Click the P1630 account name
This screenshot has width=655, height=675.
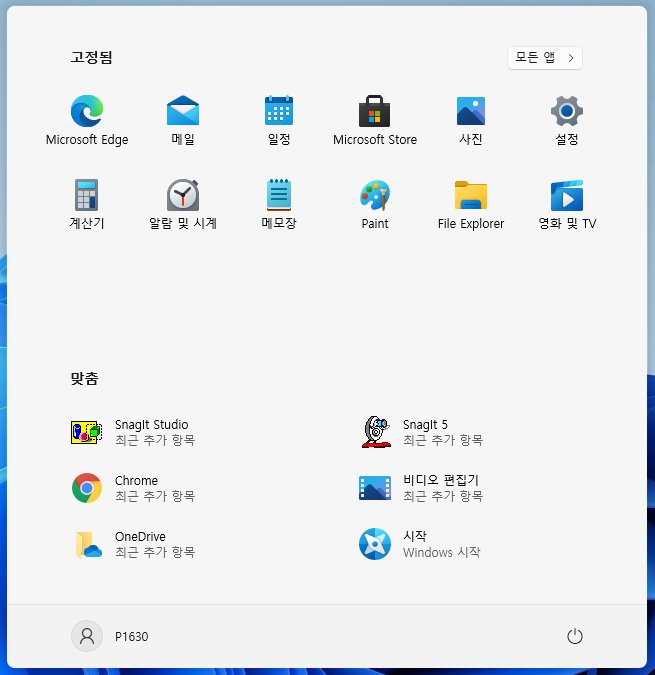tap(131, 637)
